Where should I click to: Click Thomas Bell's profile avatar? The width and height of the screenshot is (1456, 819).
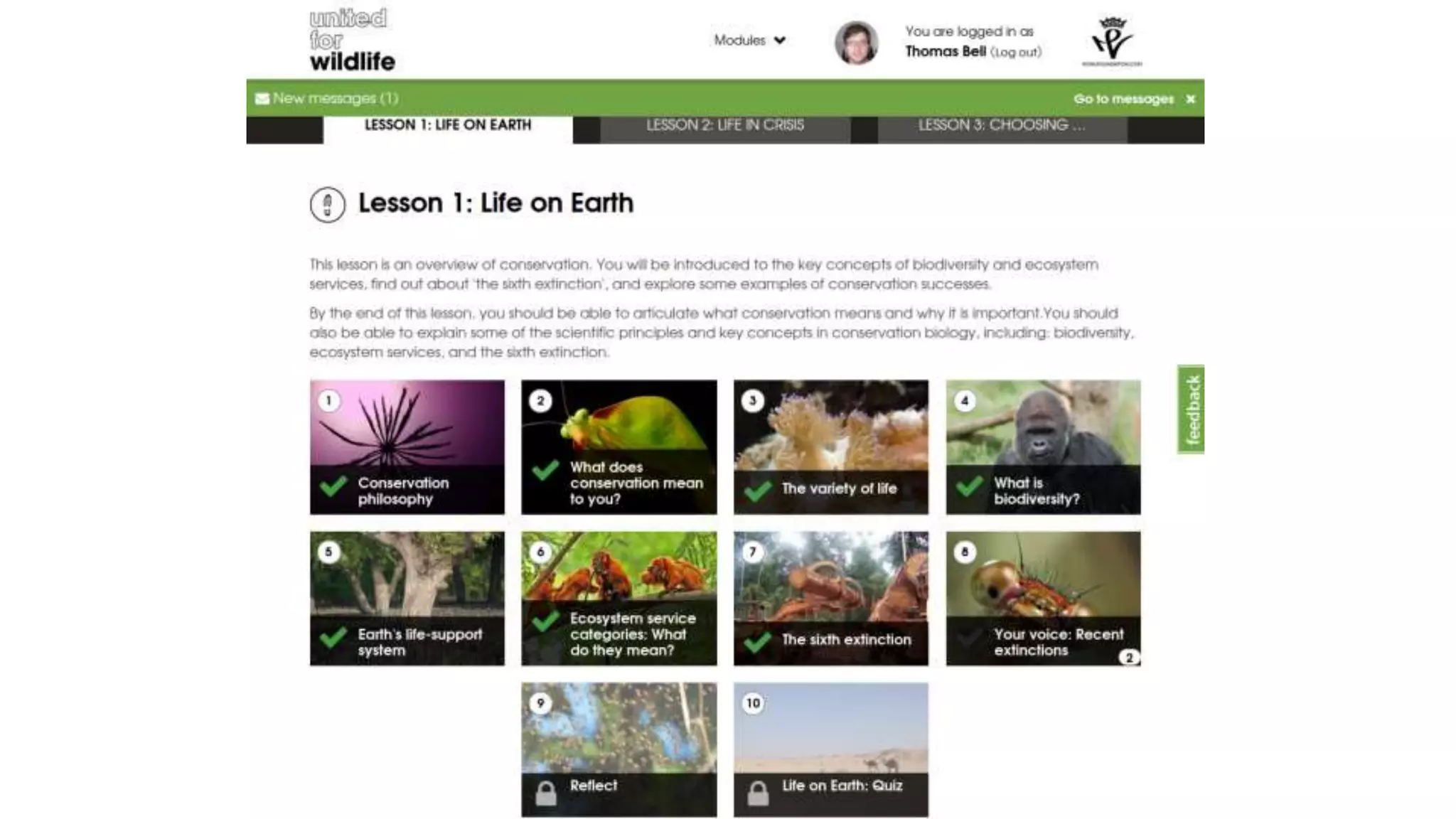(x=856, y=43)
